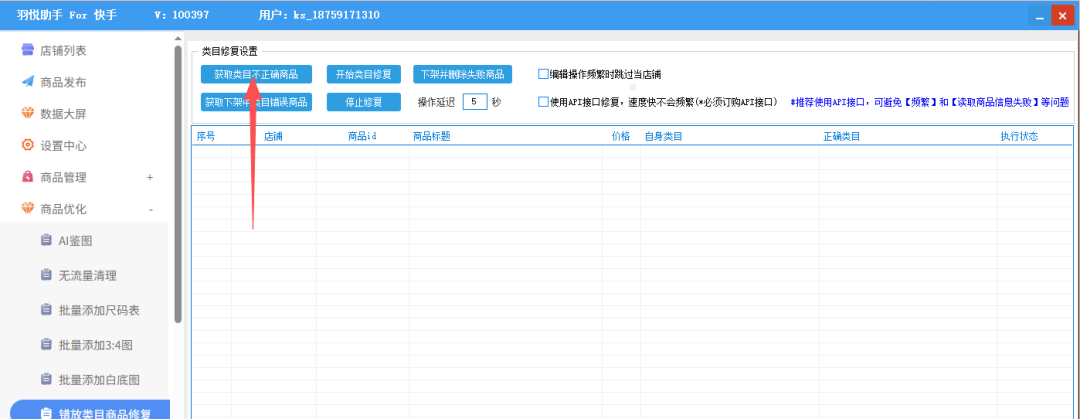Click 开始类目修复 button
The height and width of the screenshot is (419, 1080).
(x=364, y=74)
